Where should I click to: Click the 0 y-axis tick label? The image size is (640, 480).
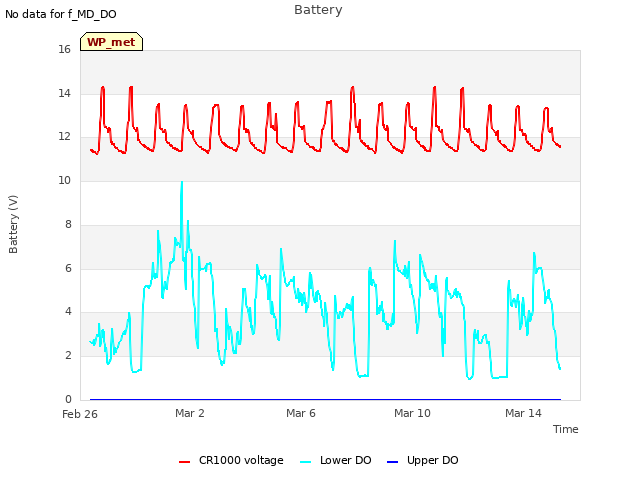68,399
